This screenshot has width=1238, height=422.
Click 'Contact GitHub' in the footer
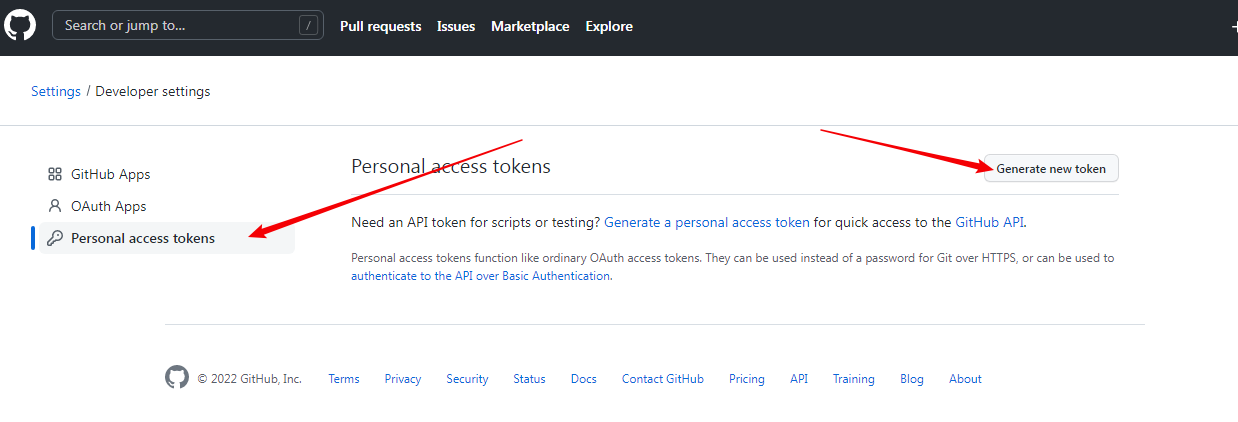tap(662, 379)
